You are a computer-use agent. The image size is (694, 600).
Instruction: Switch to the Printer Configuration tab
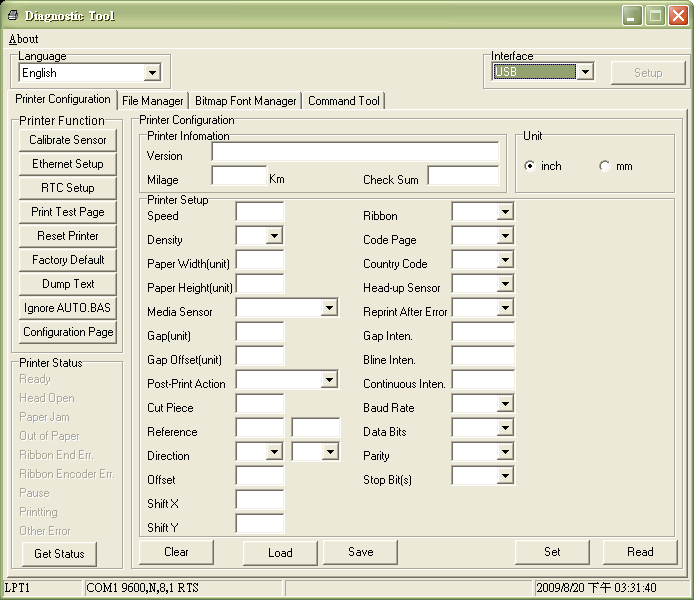(62, 99)
